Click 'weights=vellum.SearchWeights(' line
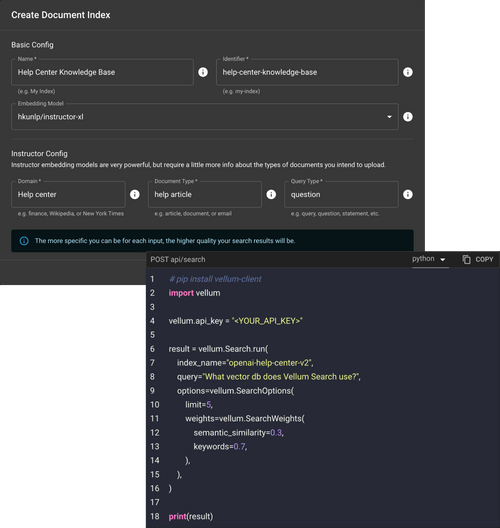 tap(245, 419)
